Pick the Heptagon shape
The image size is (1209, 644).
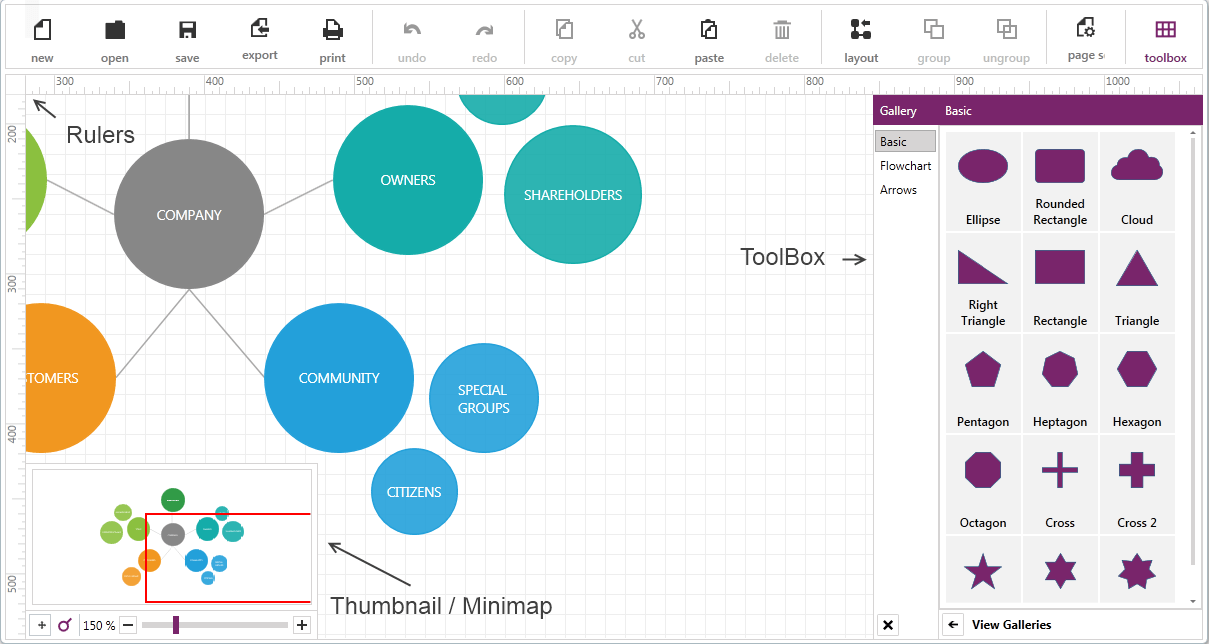[1060, 369]
